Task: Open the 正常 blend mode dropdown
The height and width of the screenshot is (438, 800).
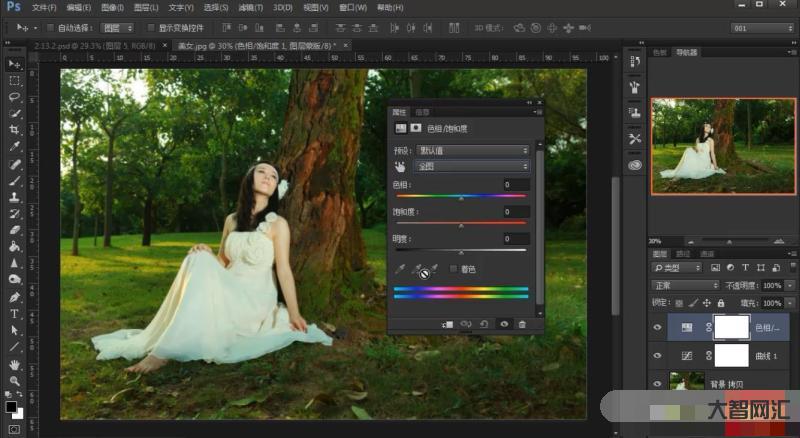Action: tap(686, 285)
